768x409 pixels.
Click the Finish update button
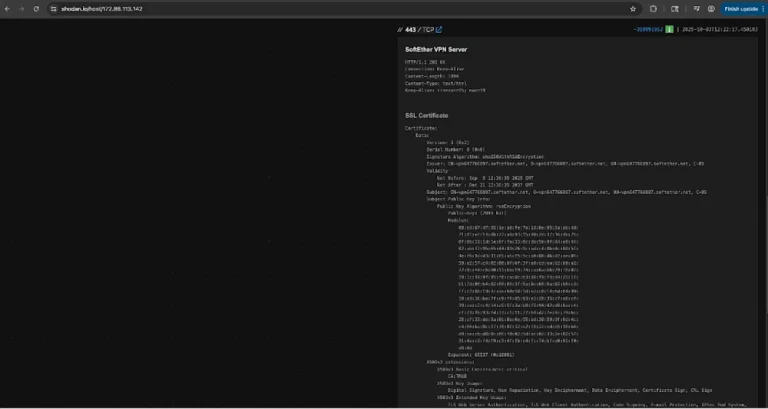coord(741,9)
